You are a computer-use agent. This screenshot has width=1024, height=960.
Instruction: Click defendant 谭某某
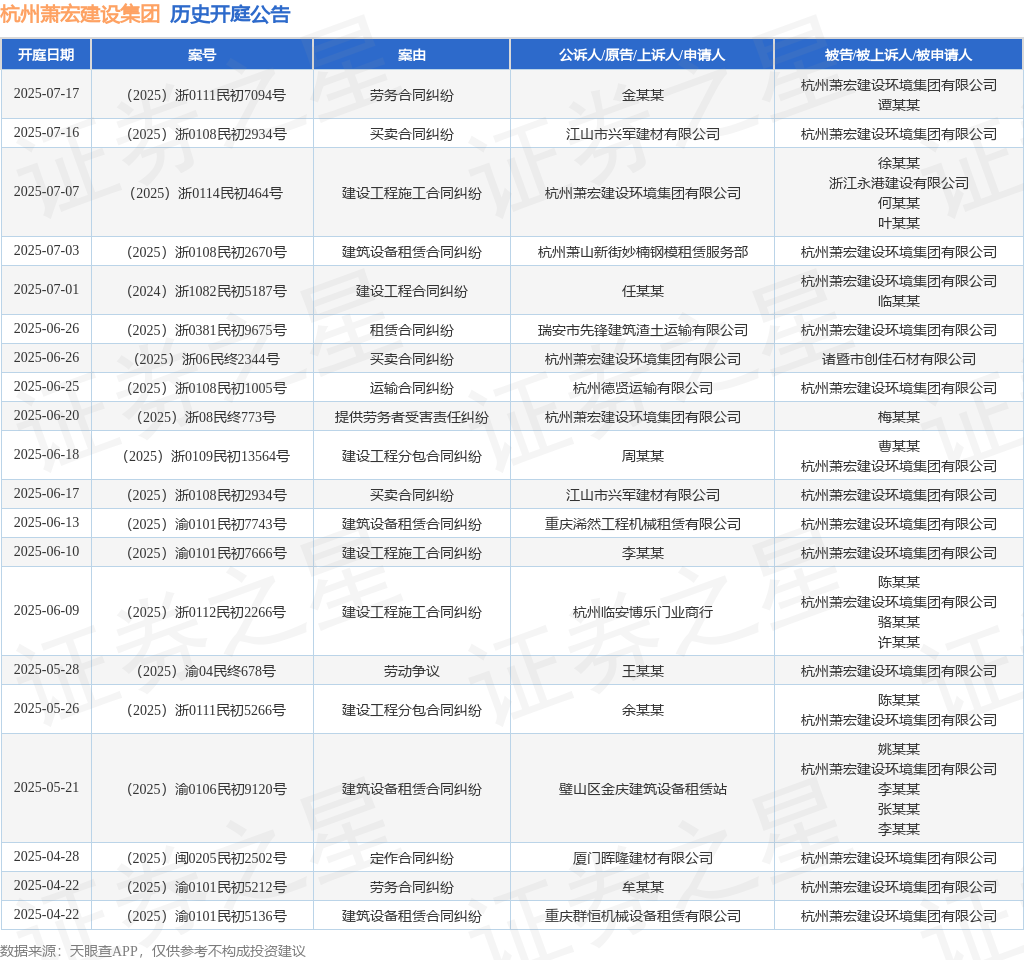[899, 105]
